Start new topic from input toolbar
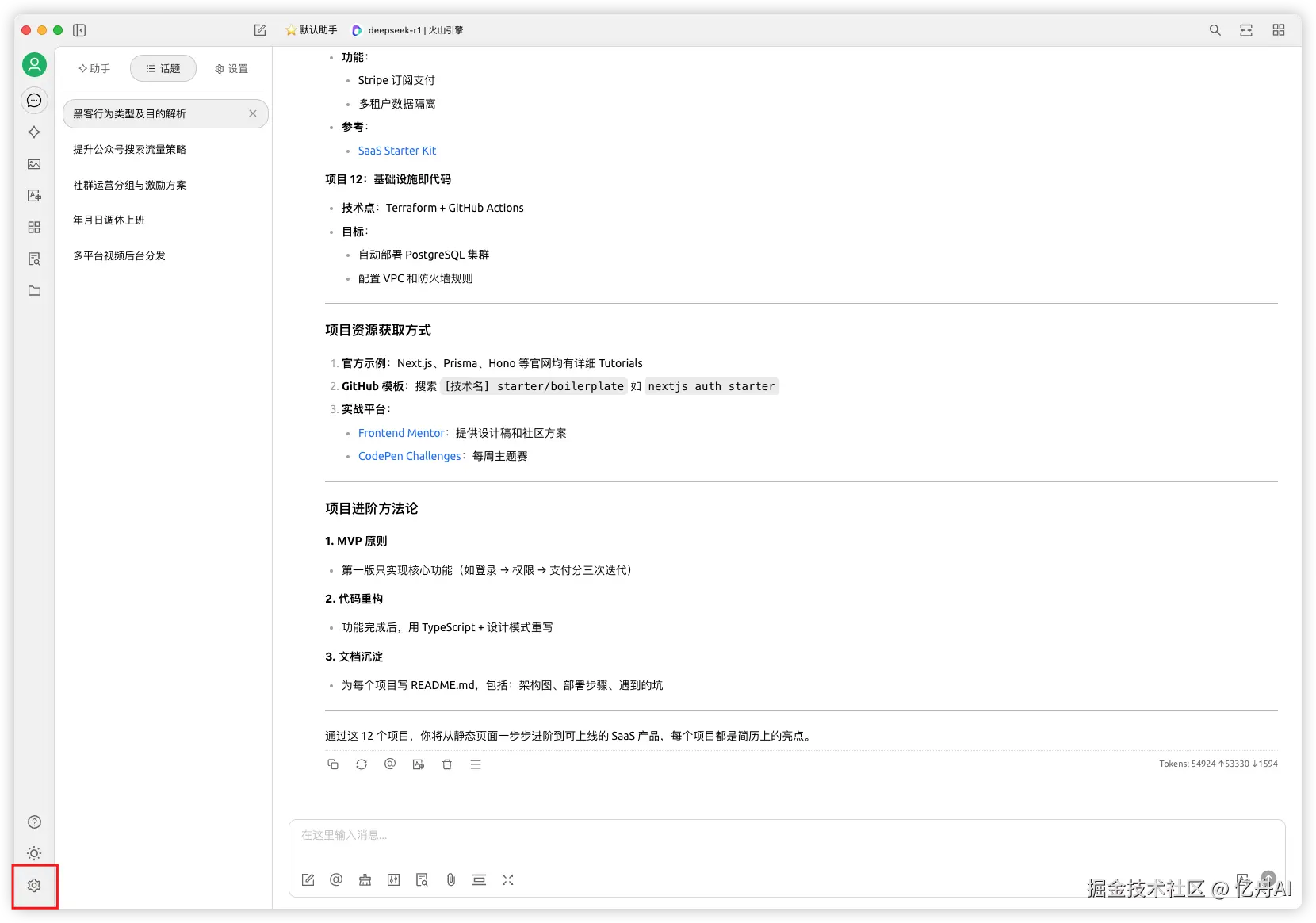The width and height of the screenshot is (1316, 923). (308, 880)
